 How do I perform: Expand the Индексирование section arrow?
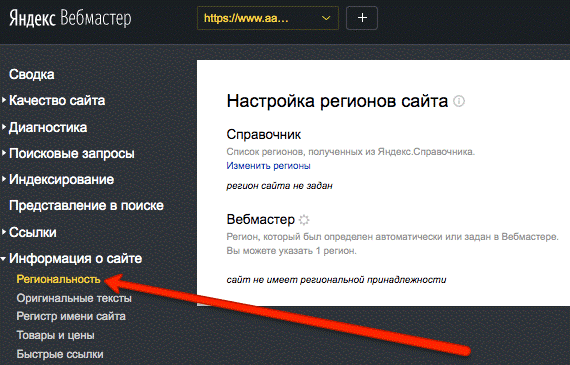(4, 179)
